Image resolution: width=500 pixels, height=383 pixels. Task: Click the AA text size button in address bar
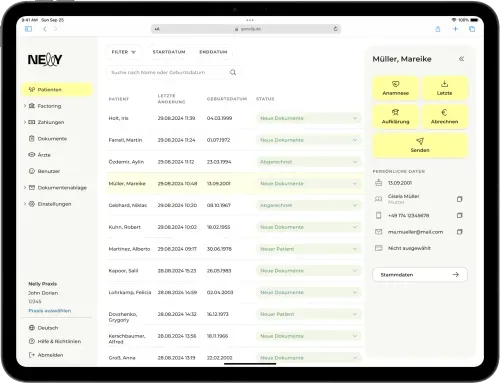[x=157, y=29]
